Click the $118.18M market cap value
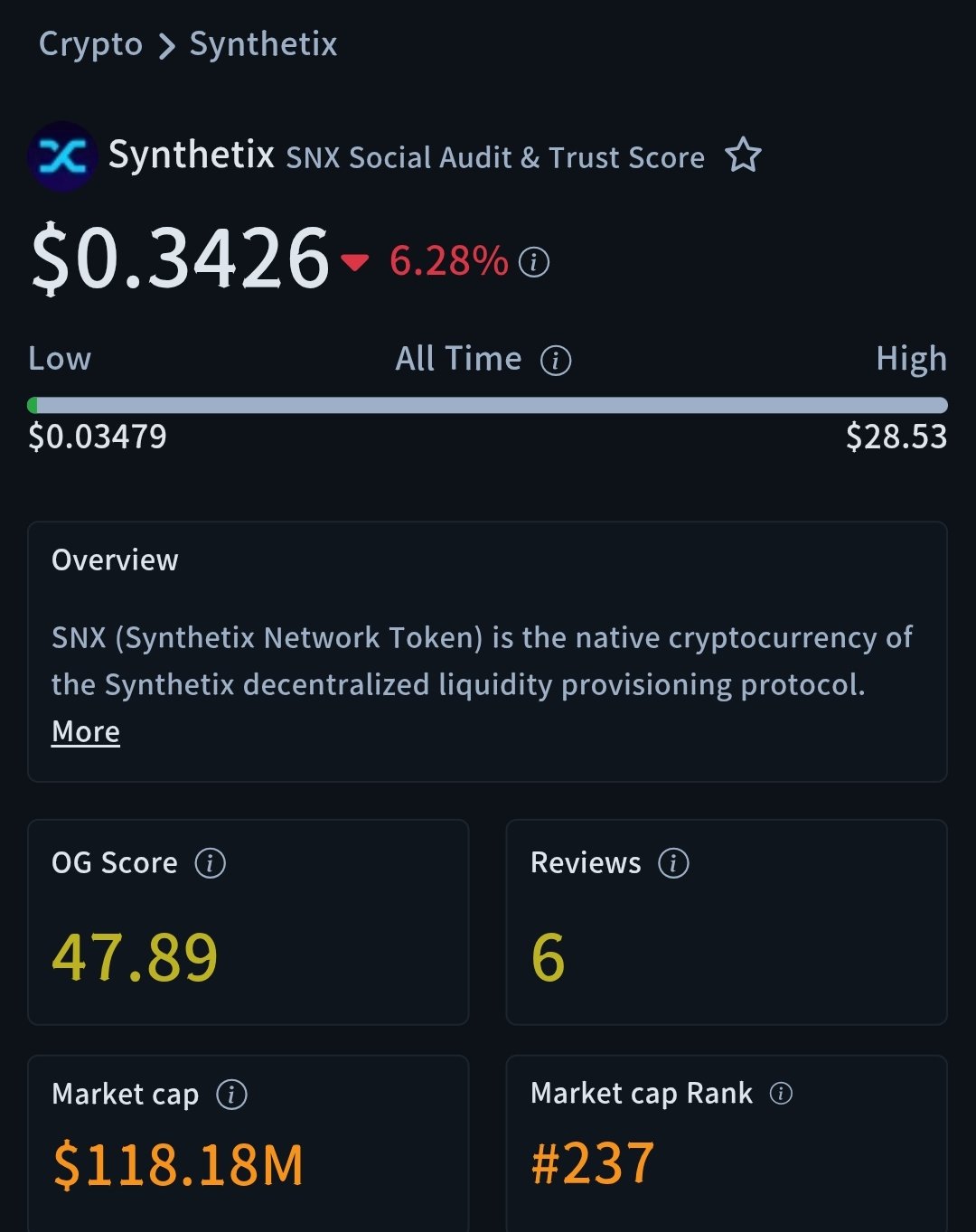 [179, 1164]
